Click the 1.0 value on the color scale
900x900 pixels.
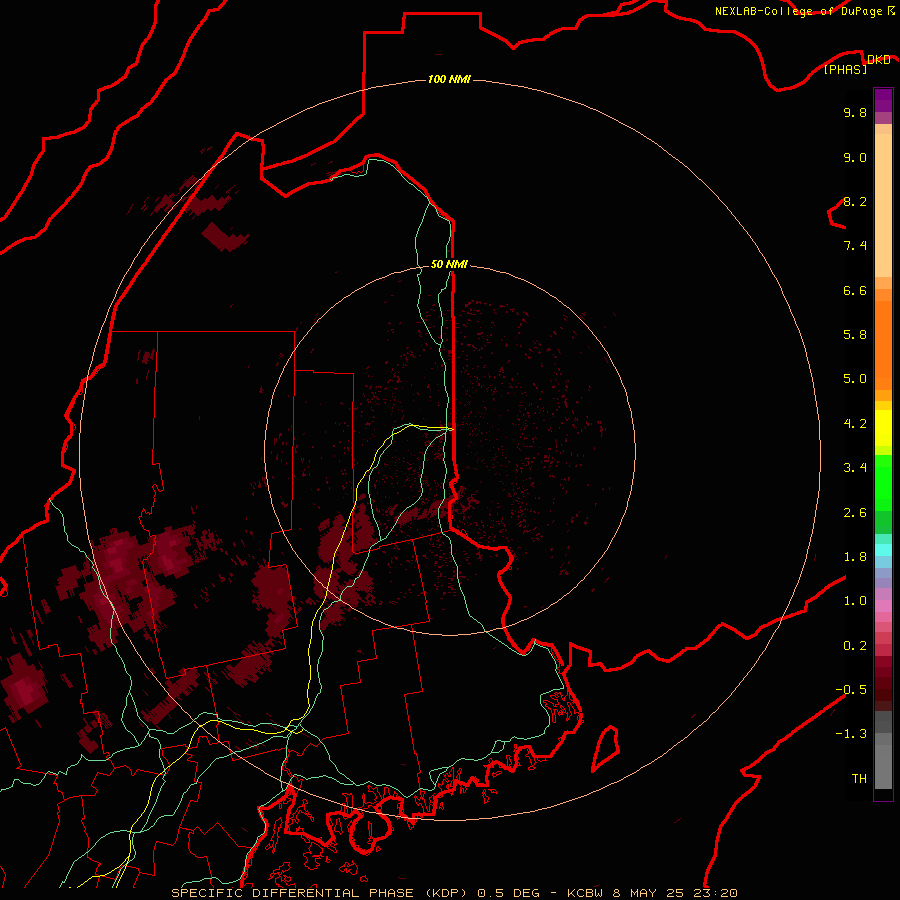[x=855, y=601]
